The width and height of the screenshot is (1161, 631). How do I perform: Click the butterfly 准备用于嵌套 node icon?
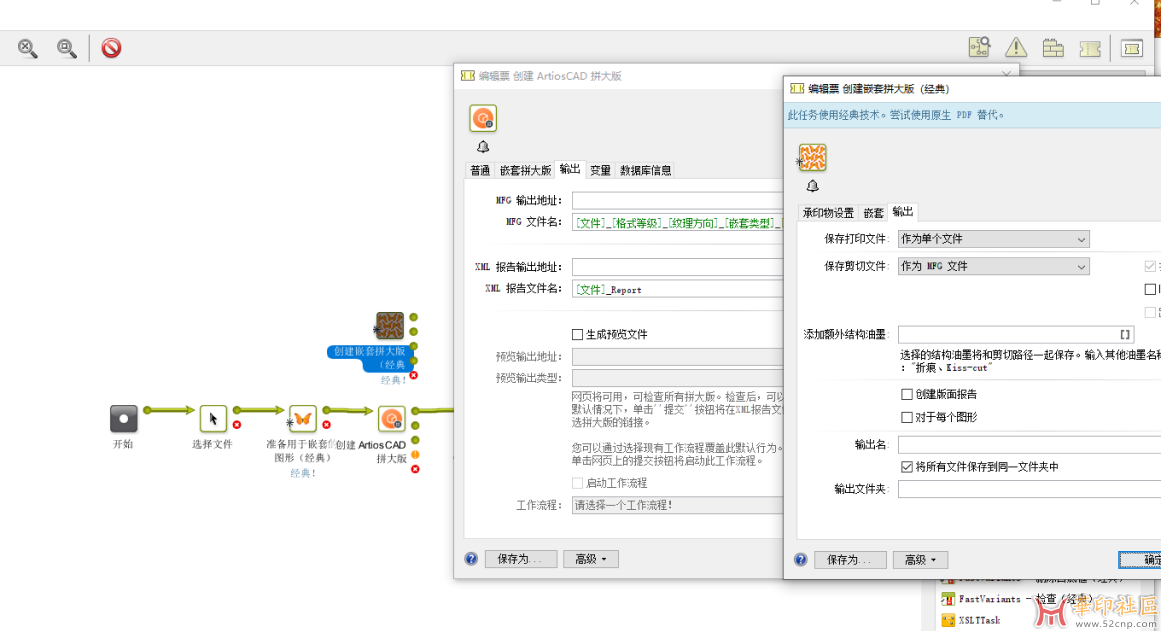pyautogui.click(x=302, y=419)
